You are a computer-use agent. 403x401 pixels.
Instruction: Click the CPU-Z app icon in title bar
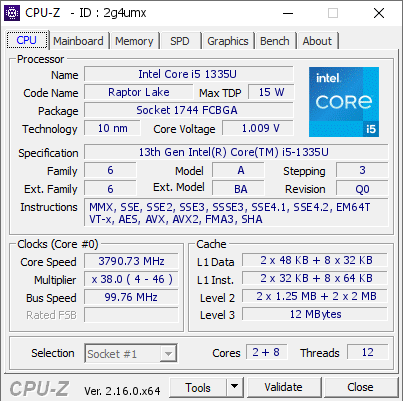tap(12, 13)
